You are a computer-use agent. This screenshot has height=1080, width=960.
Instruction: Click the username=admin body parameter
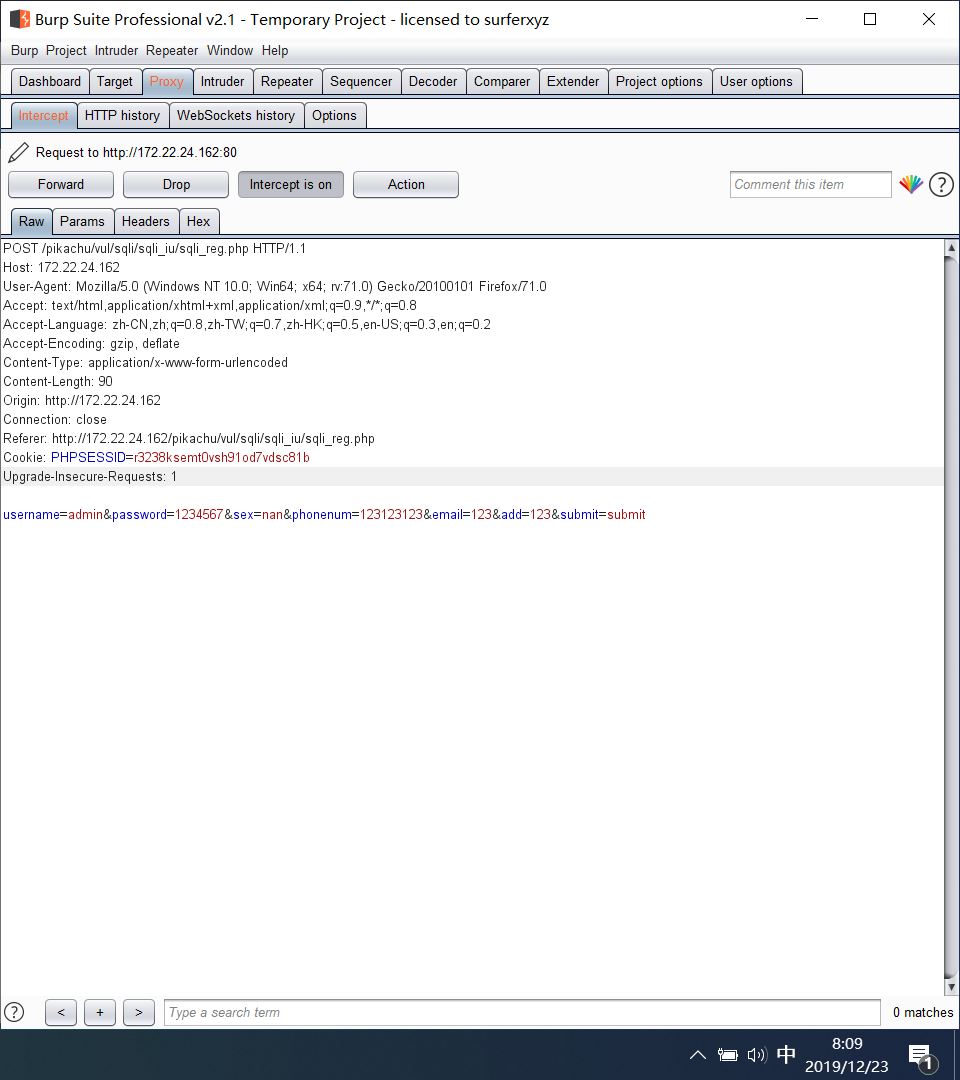pyautogui.click(x=52, y=515)
